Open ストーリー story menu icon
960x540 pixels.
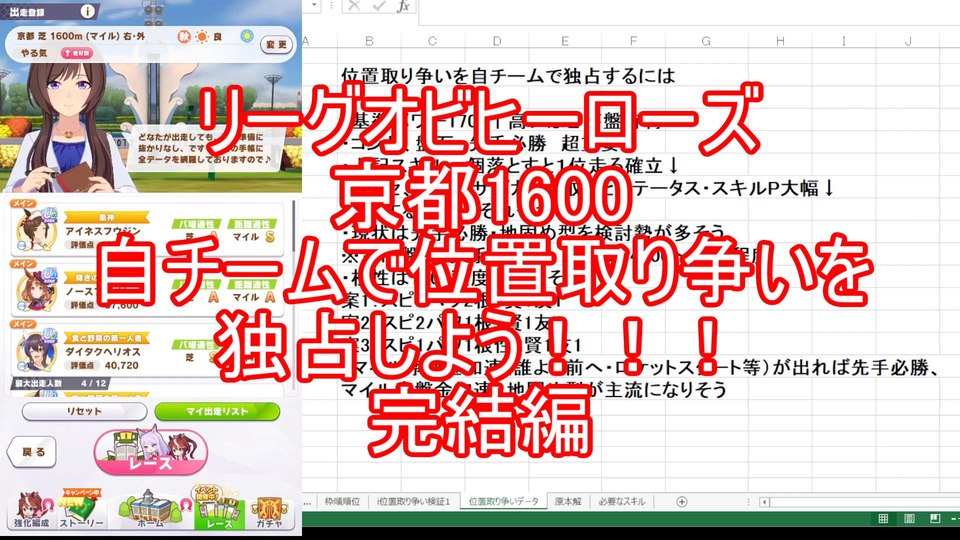[x=81, y=509]
